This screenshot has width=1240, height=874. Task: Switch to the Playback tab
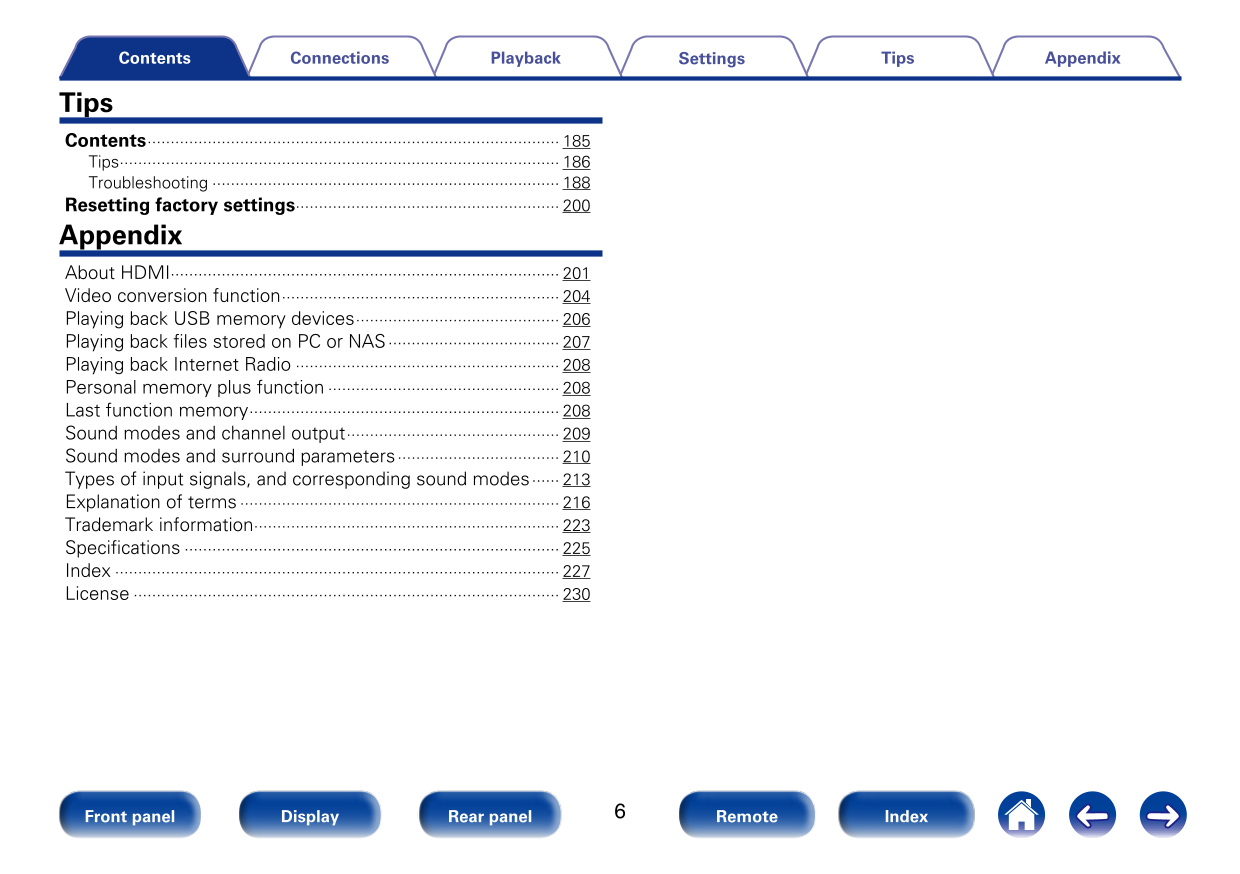click(x=525, y=58)
